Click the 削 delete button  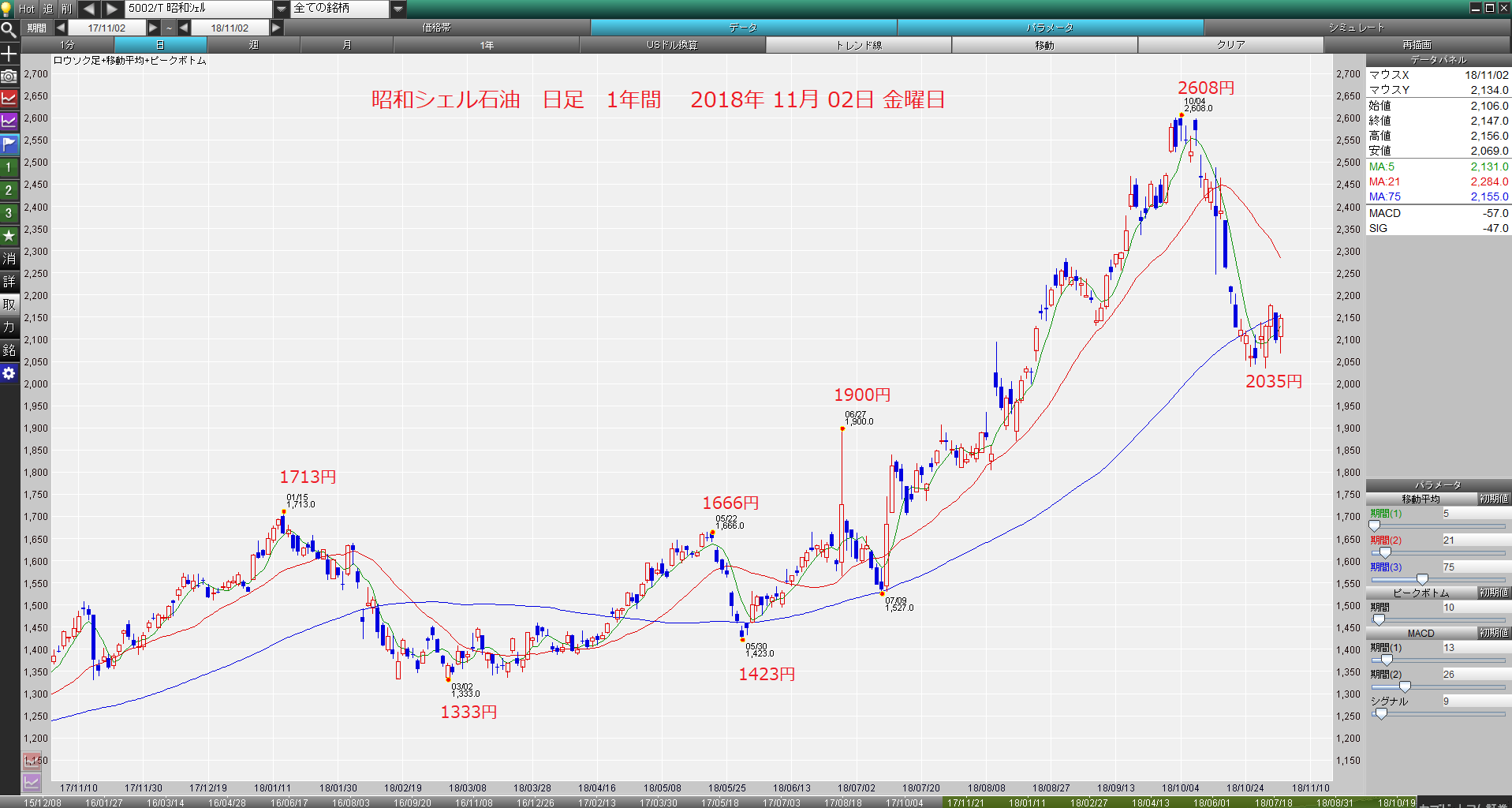(66, 9)
